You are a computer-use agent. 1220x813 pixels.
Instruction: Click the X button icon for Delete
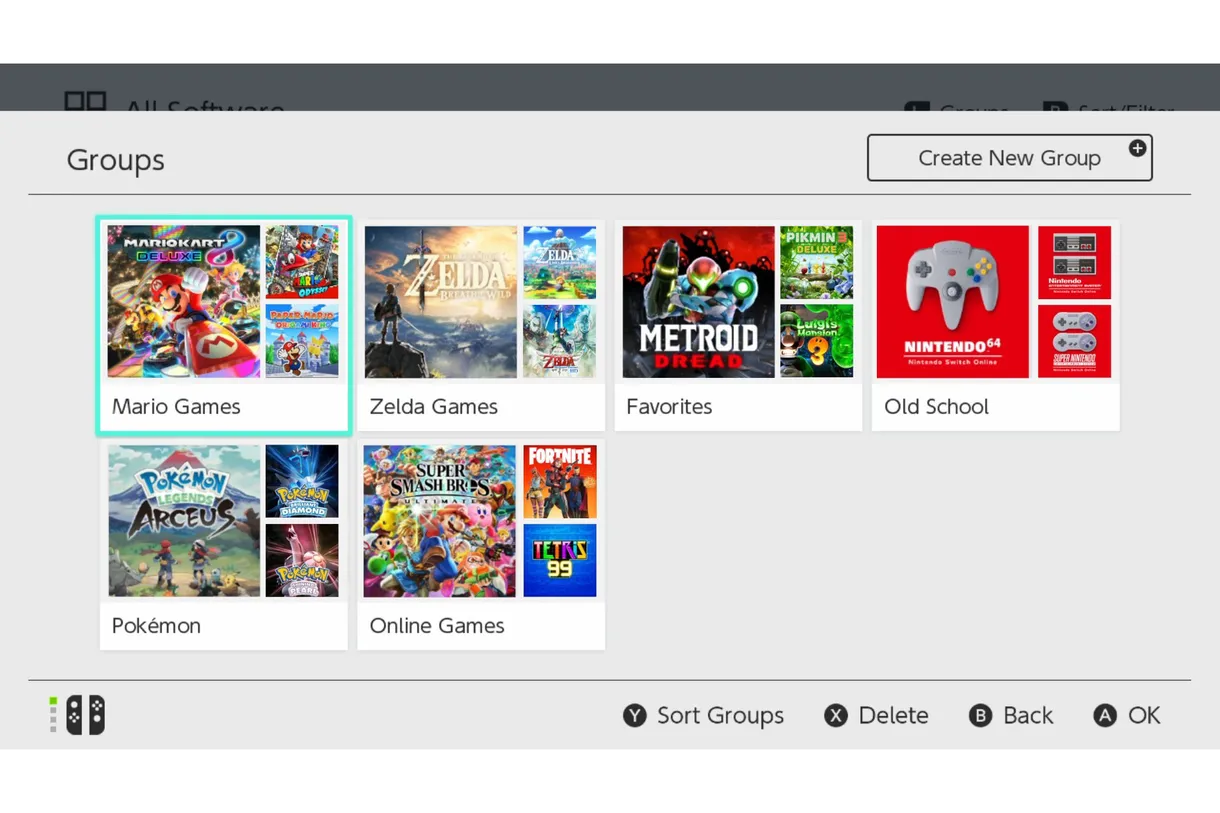835,716
